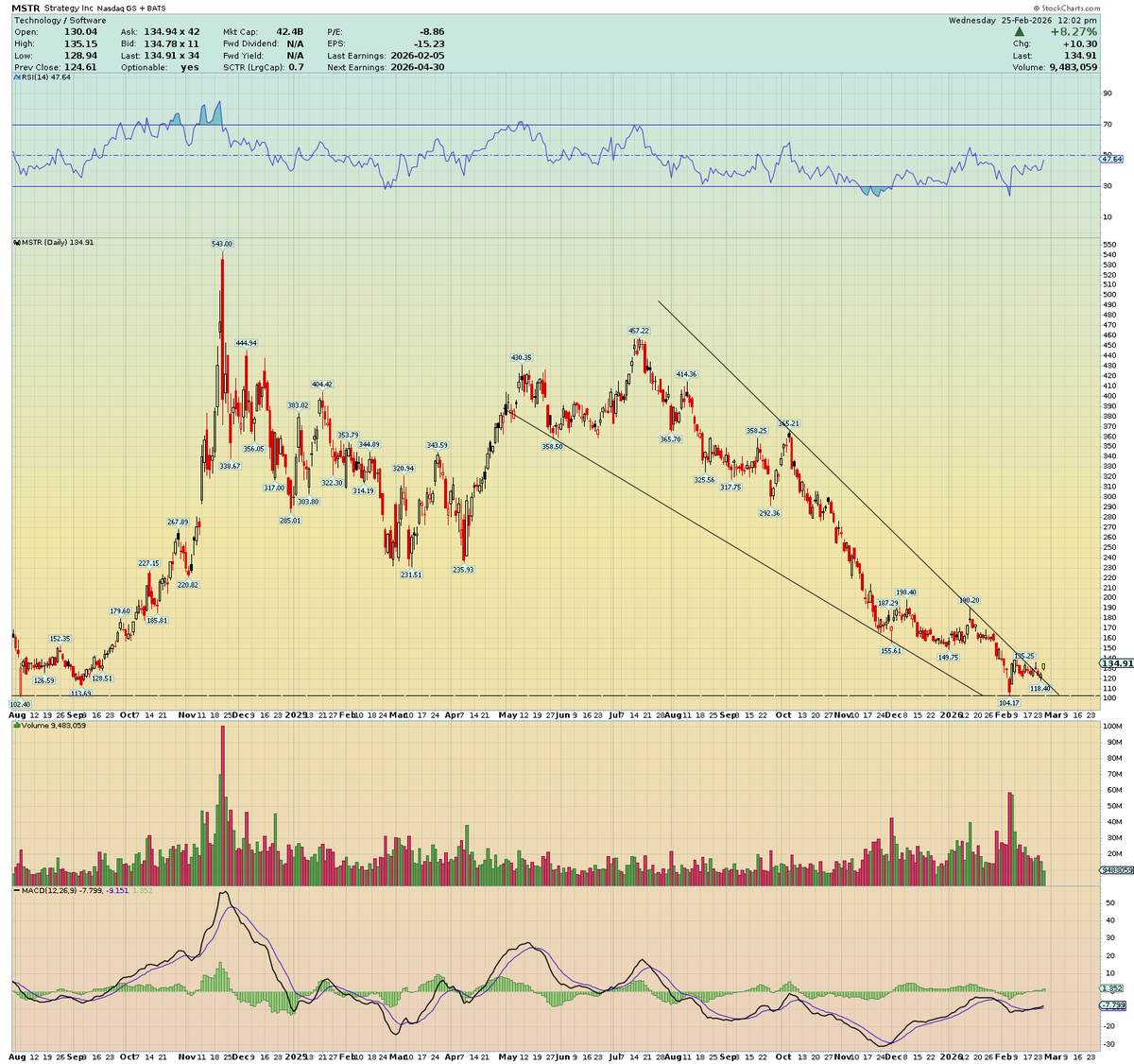The image size is (1134, 1064).
Task: Click the 444.94 price label
Action: click(246, 343)
